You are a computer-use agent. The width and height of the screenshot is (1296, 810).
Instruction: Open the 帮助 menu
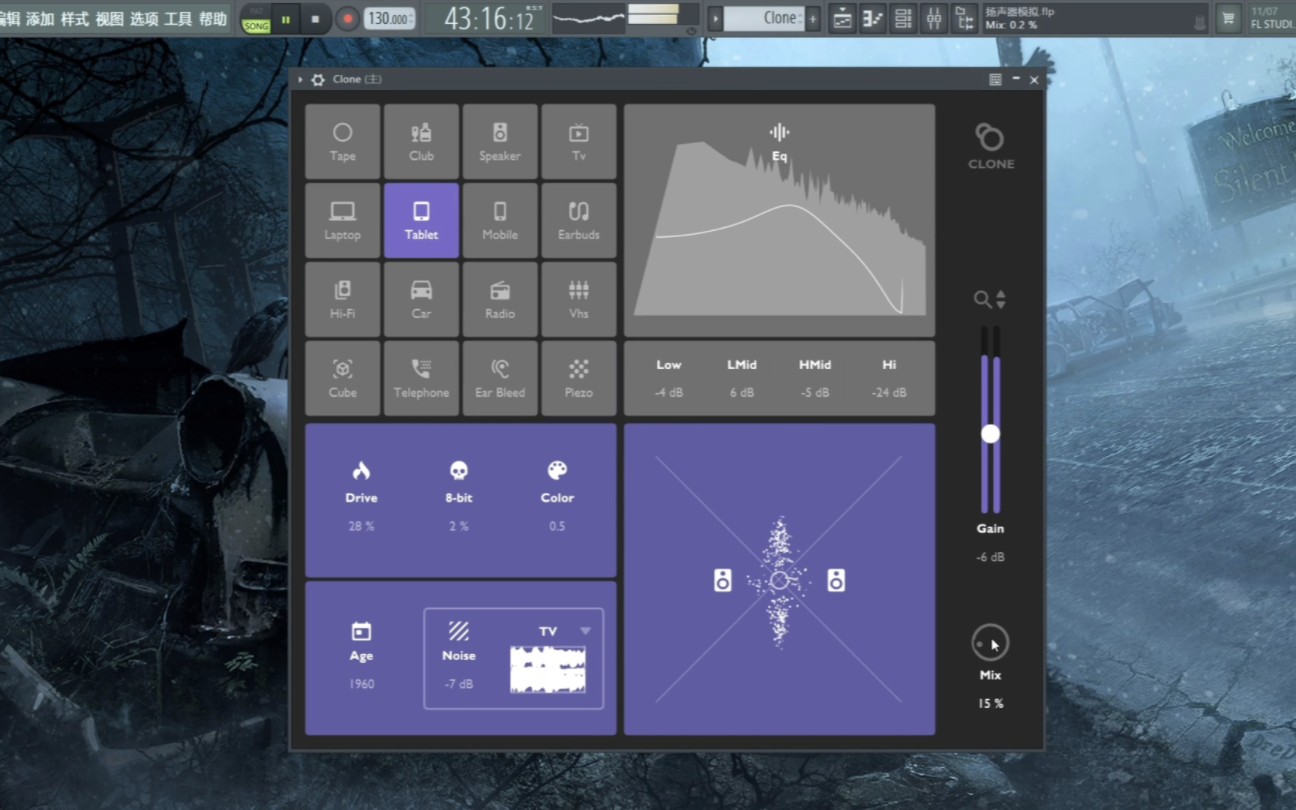pyautogui.click(x=213, y=17)
